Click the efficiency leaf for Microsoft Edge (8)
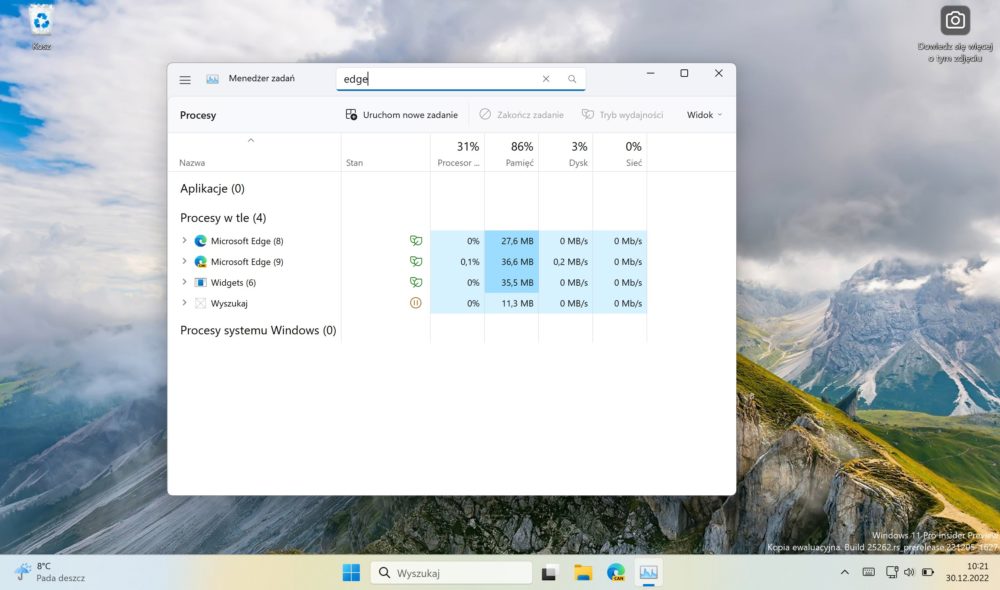1000x590 pixels. pos(416,240)
